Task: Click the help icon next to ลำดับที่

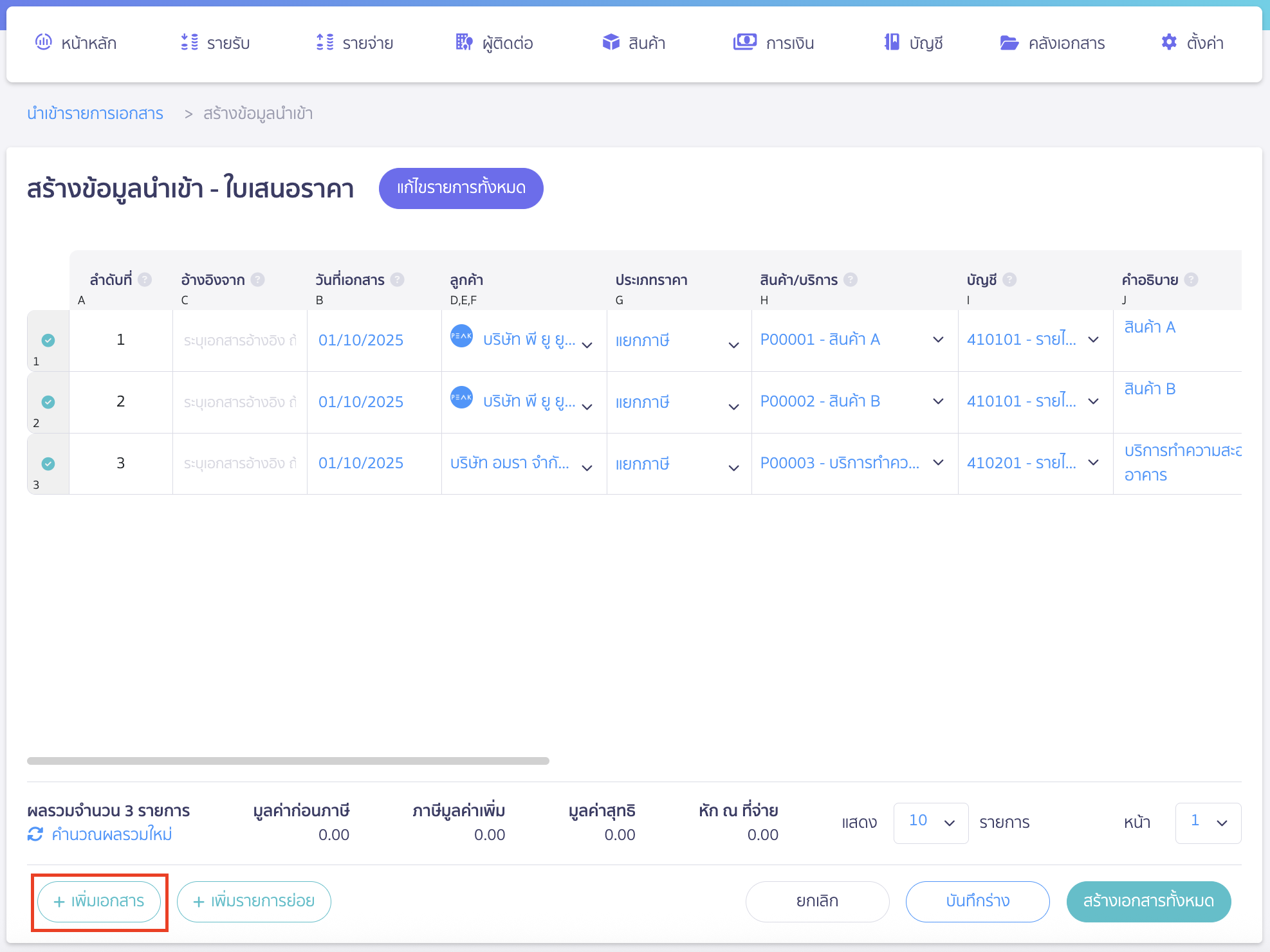Action: (145, 280)
